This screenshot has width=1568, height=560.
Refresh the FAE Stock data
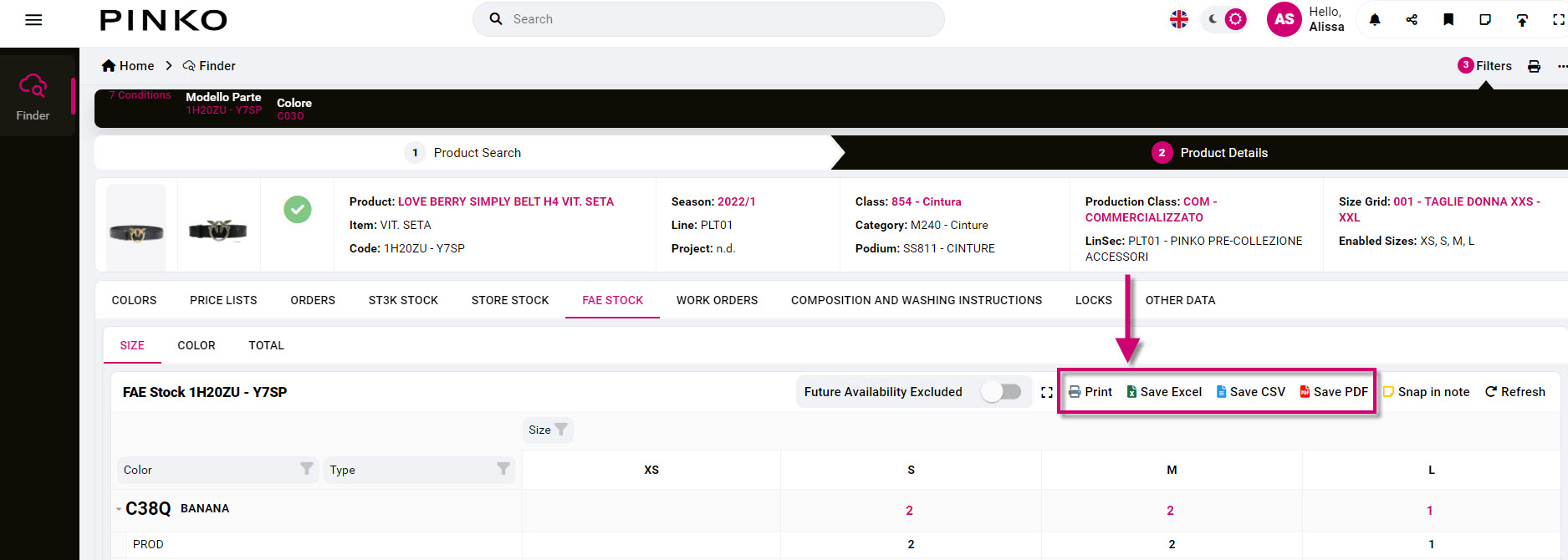tap(1514, 392)
